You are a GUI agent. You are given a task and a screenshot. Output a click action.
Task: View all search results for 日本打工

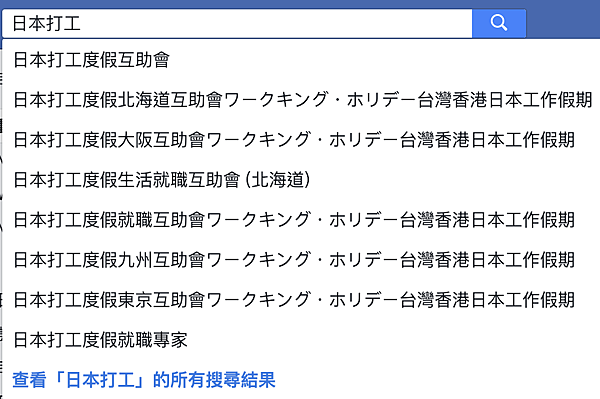coord(144,380)
